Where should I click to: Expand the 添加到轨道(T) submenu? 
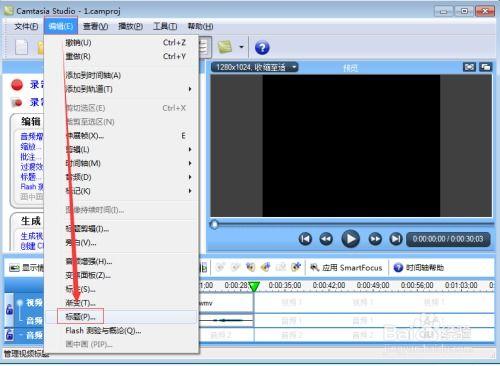coord(128,89)
